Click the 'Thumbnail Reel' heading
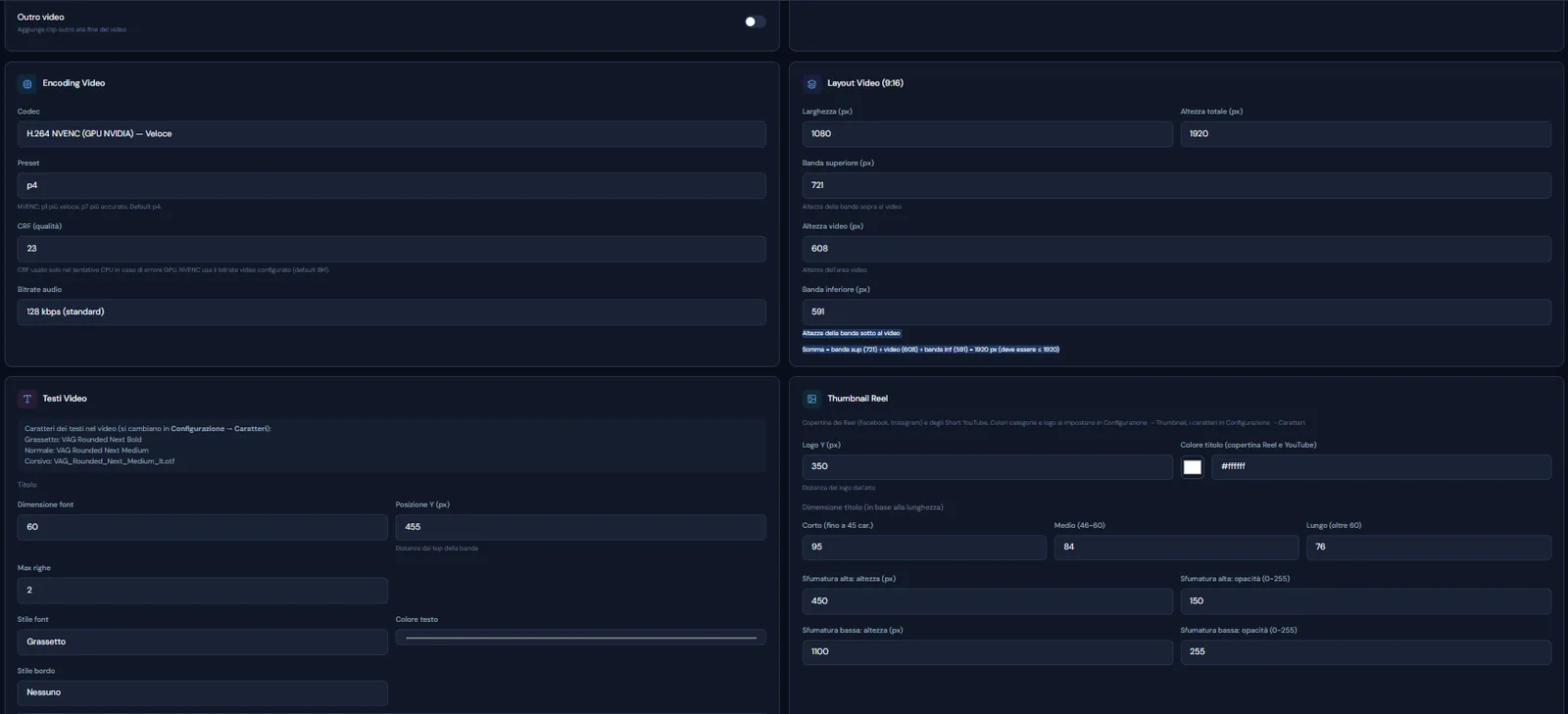1568x714 pixels. click(857, 399)
